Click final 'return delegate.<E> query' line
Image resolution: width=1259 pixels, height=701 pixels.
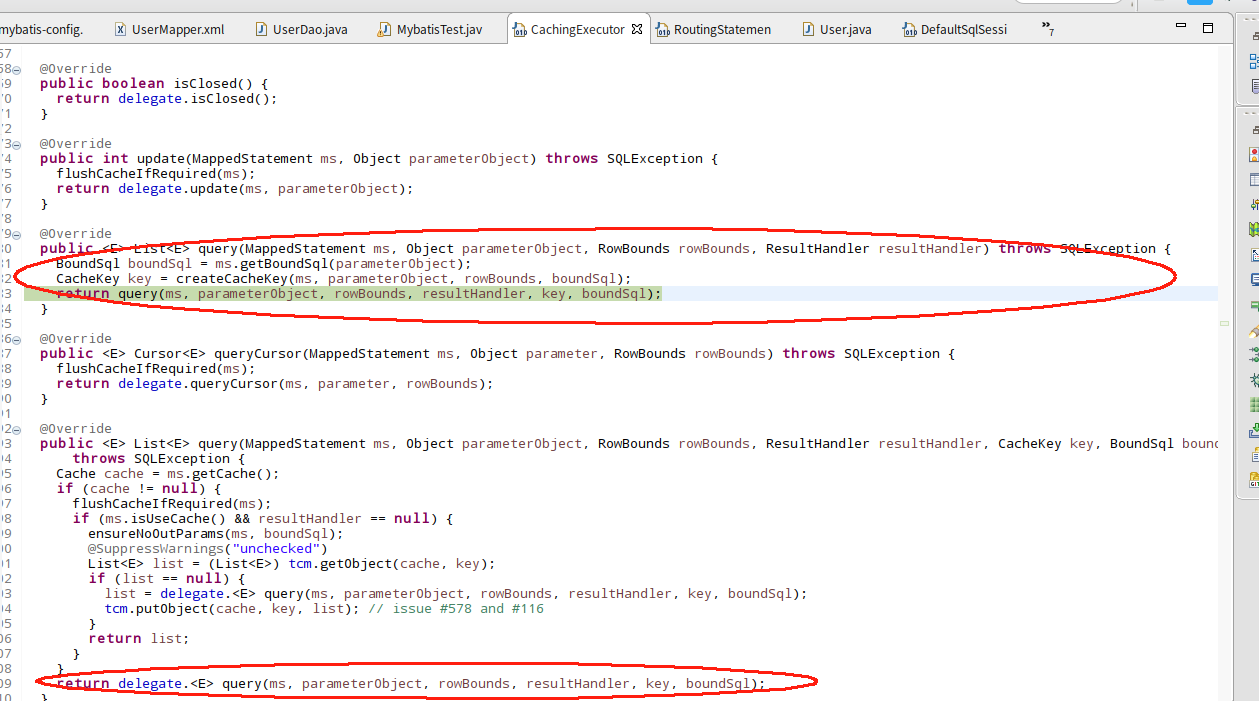410,684
